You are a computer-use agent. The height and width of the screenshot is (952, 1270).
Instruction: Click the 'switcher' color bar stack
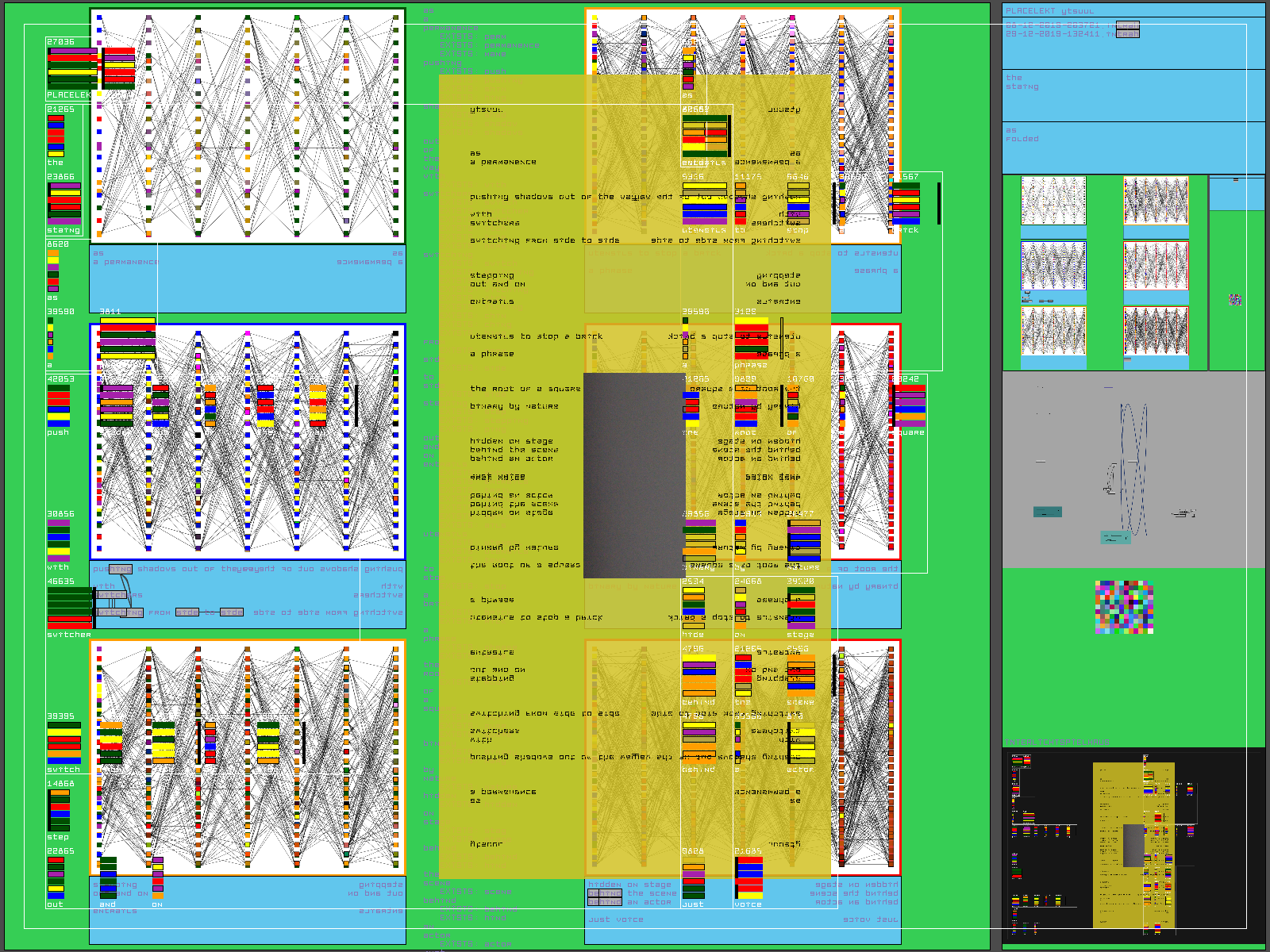(70, 608)
